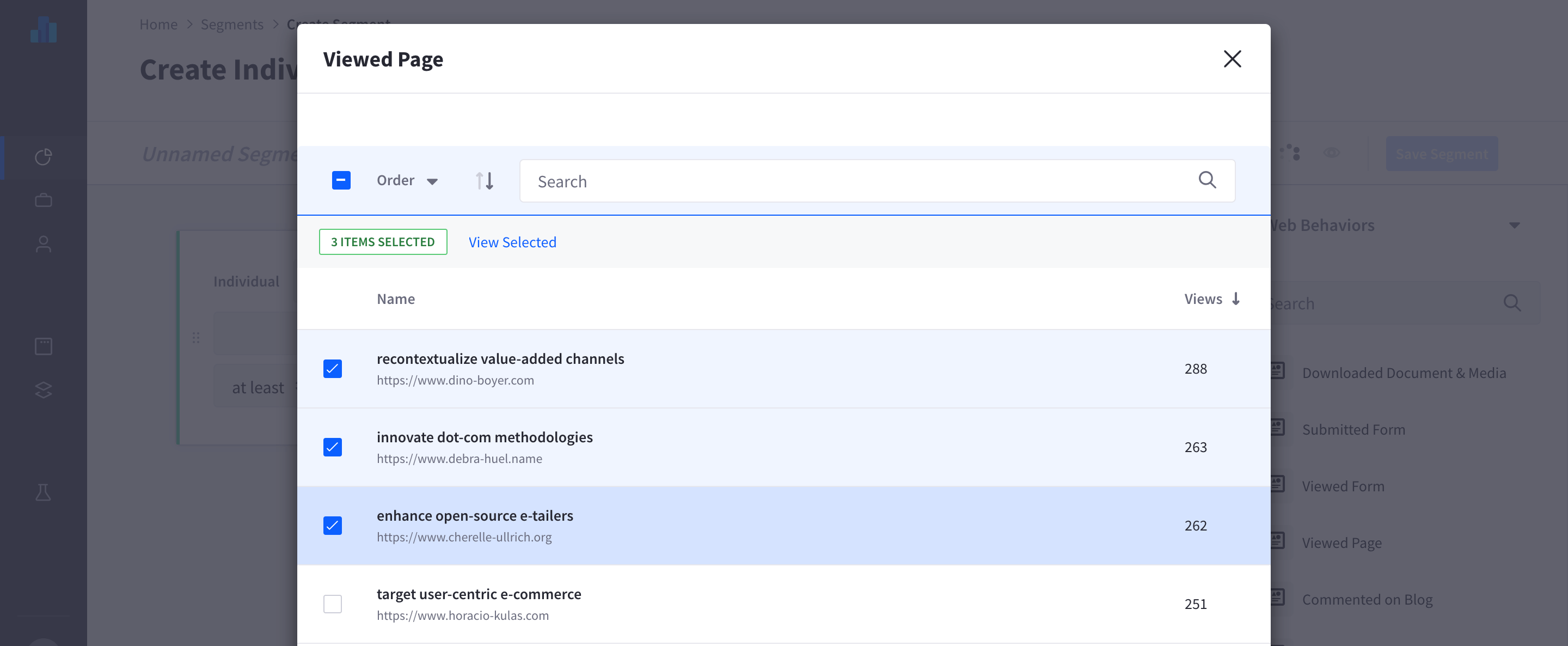Open the briefcase sidebar icon
The width and height of the screenshot is (1568, 646).
[x=43, y=200]
